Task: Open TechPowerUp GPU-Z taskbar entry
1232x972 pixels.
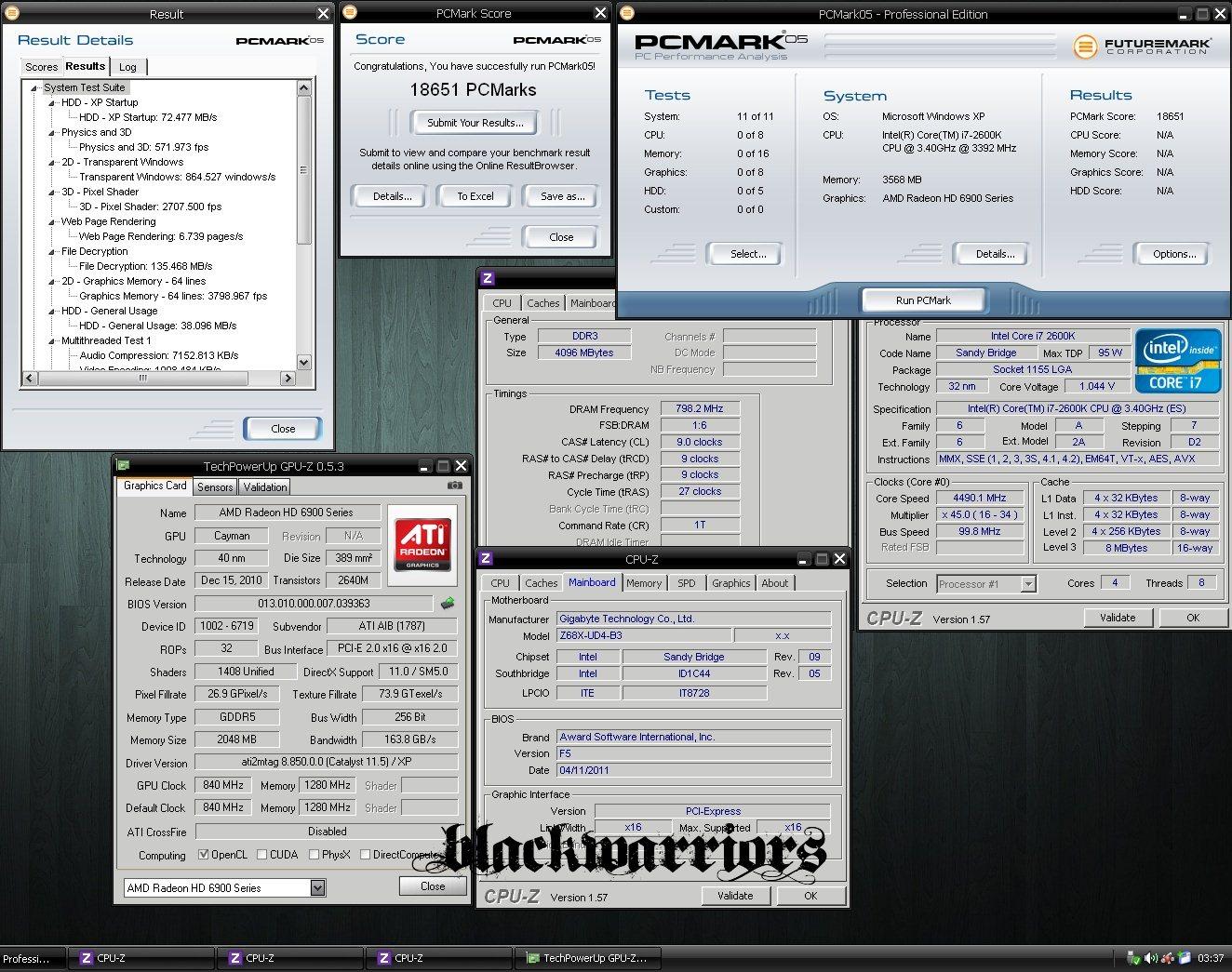Action: click(588, 958)
